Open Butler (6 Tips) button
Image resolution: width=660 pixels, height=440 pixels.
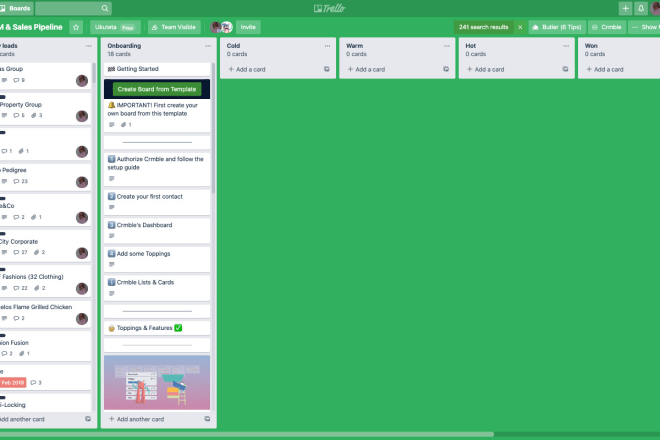pyautogui.click(x=557, y=27)
